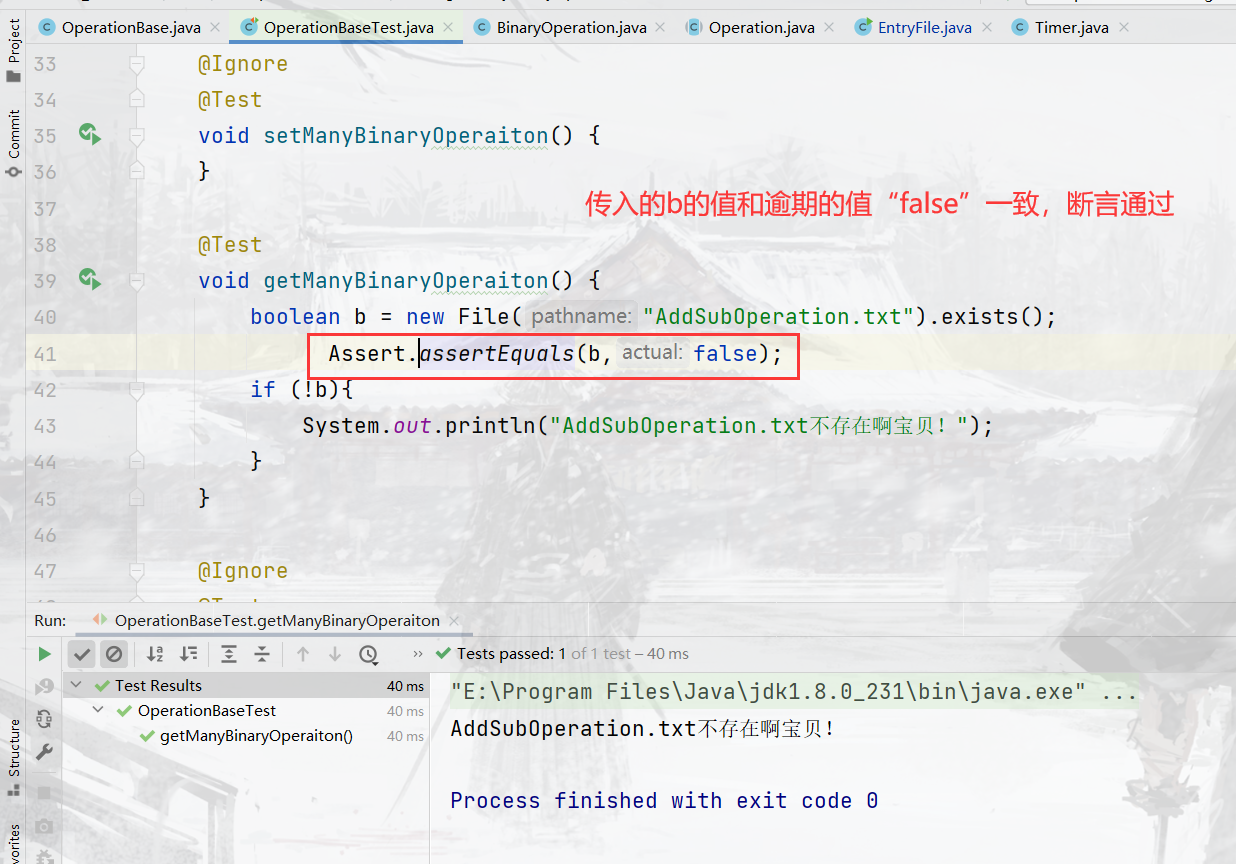The image size is (1236, 864).
Task: Fold the @Ignore annotation on line 33
Action: [x=137, y=64]
